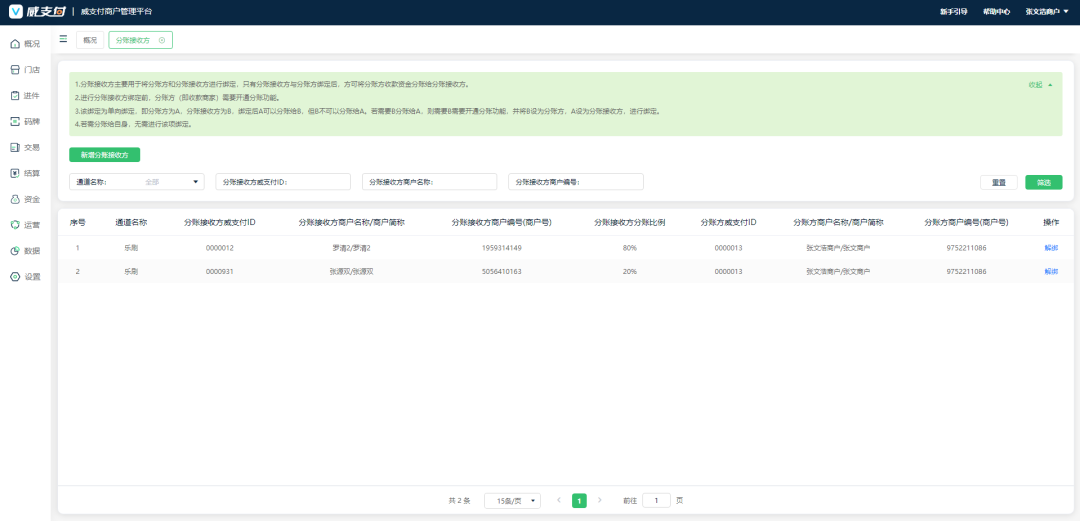Click the 新增分账接收方 button
The height and width of the screenshot is (521, 1080).
click(x=105, y=155)
